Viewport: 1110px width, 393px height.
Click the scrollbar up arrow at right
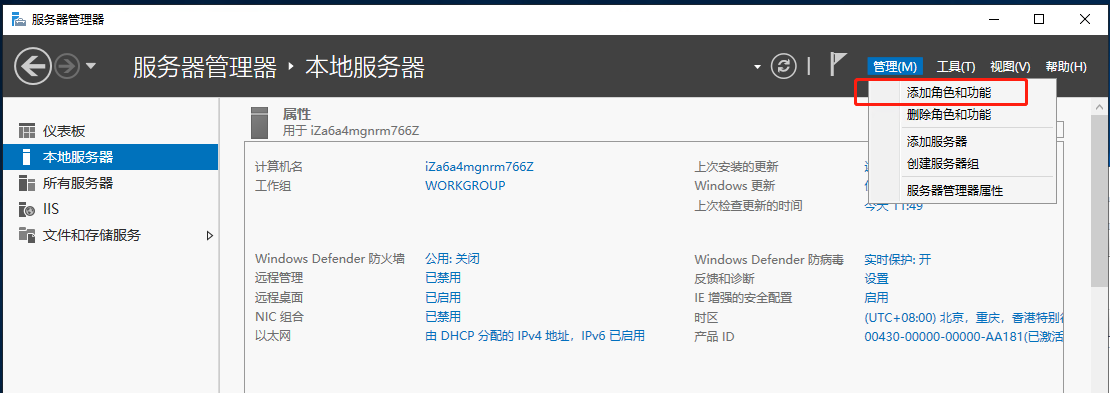(x=1100, y=106)
